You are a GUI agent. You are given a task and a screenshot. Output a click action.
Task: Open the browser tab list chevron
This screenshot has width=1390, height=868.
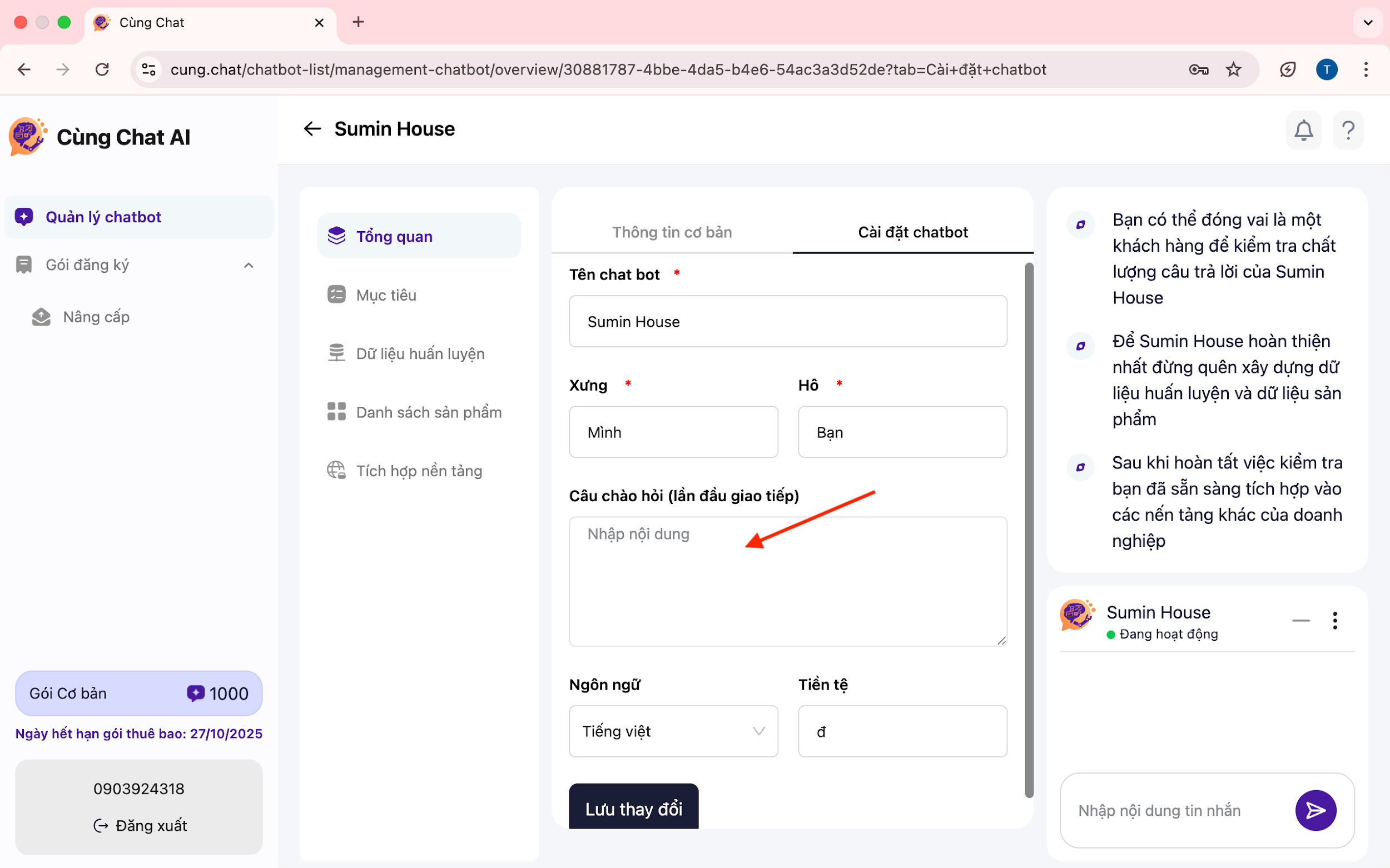tap(1368, 22)
